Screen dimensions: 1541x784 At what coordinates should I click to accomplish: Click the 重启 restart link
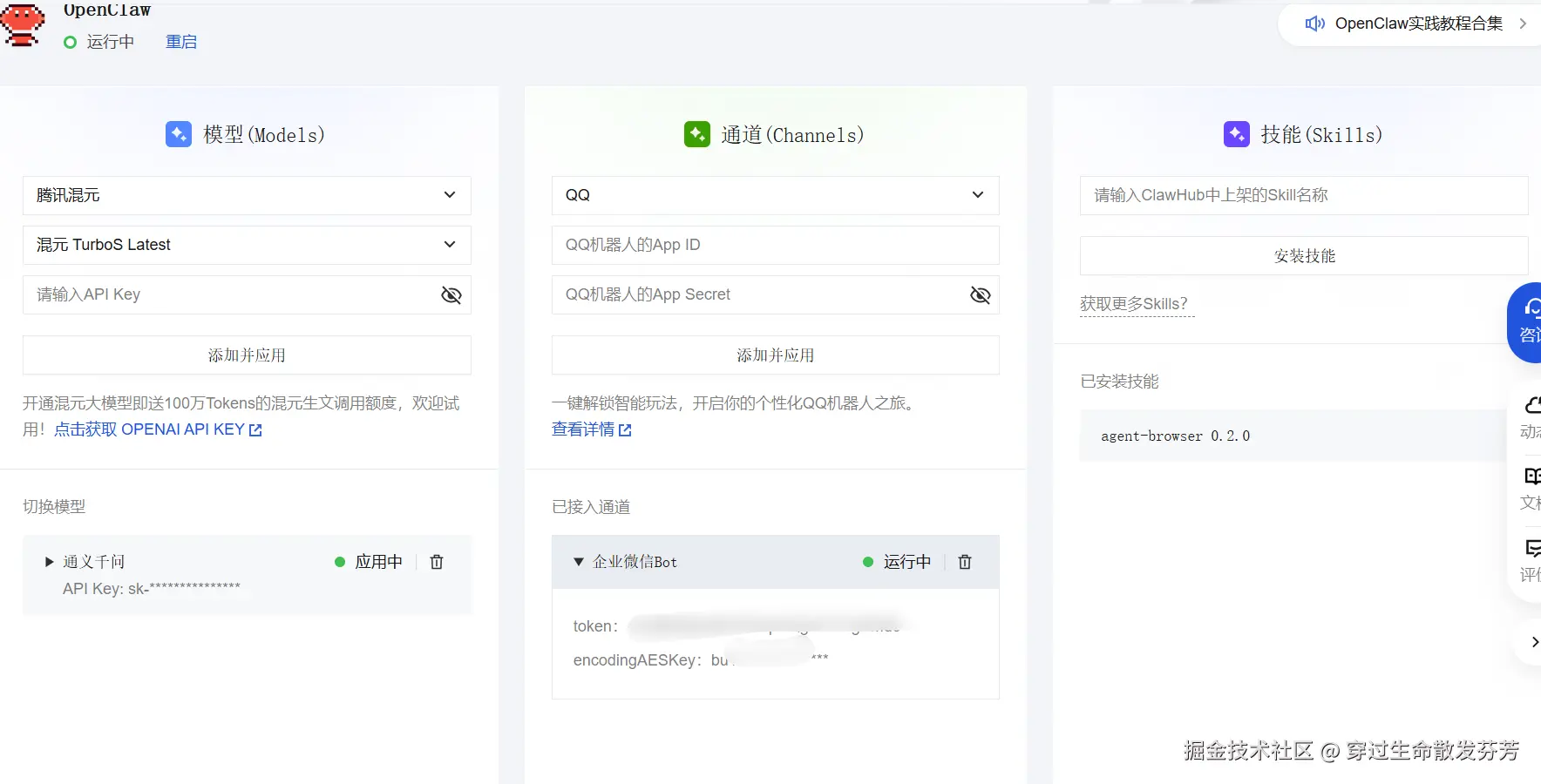coord(181,42)
